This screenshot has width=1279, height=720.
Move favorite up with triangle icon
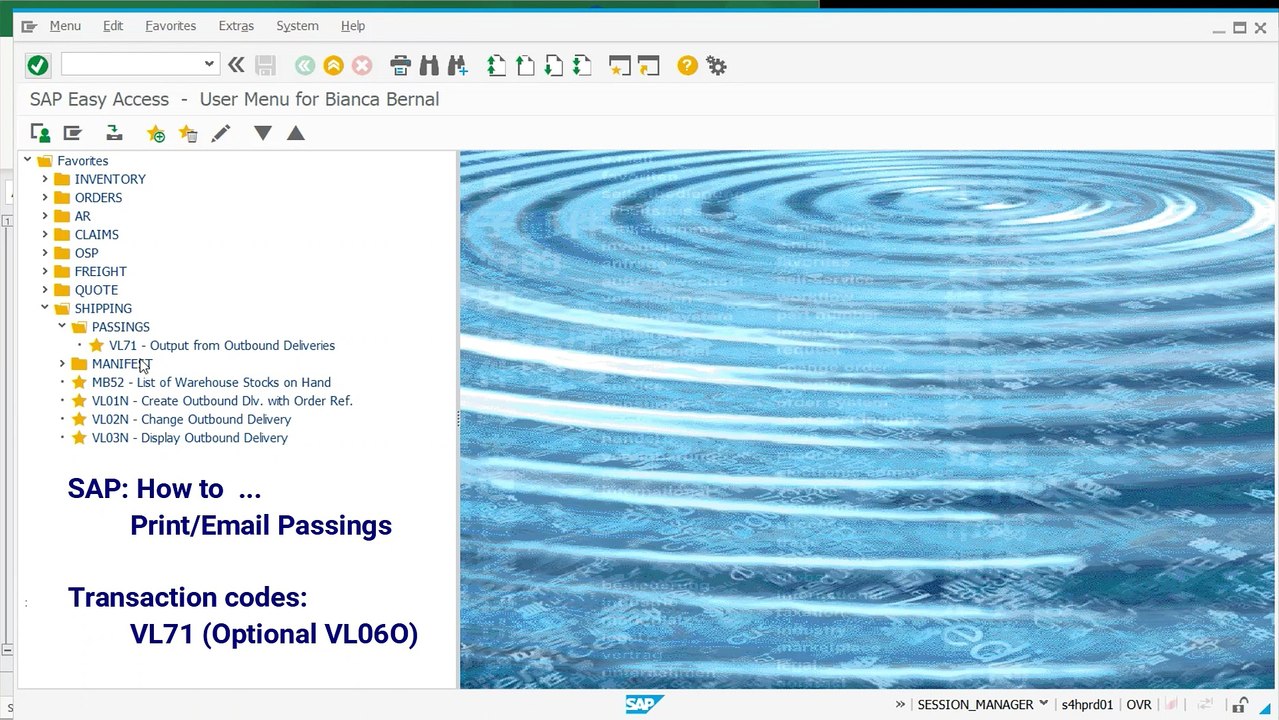click(x=295, y=133)
